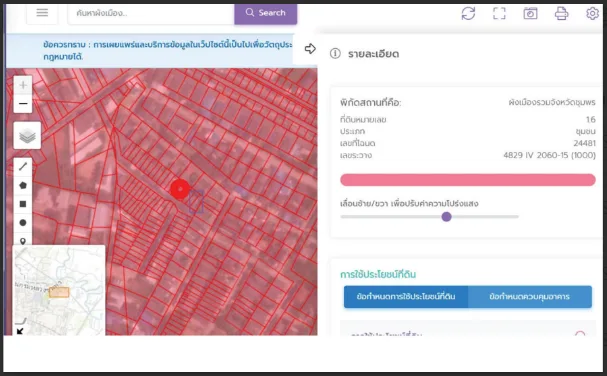Click the camera snapshot icon

pyautogui.click(x=530, y=14)
